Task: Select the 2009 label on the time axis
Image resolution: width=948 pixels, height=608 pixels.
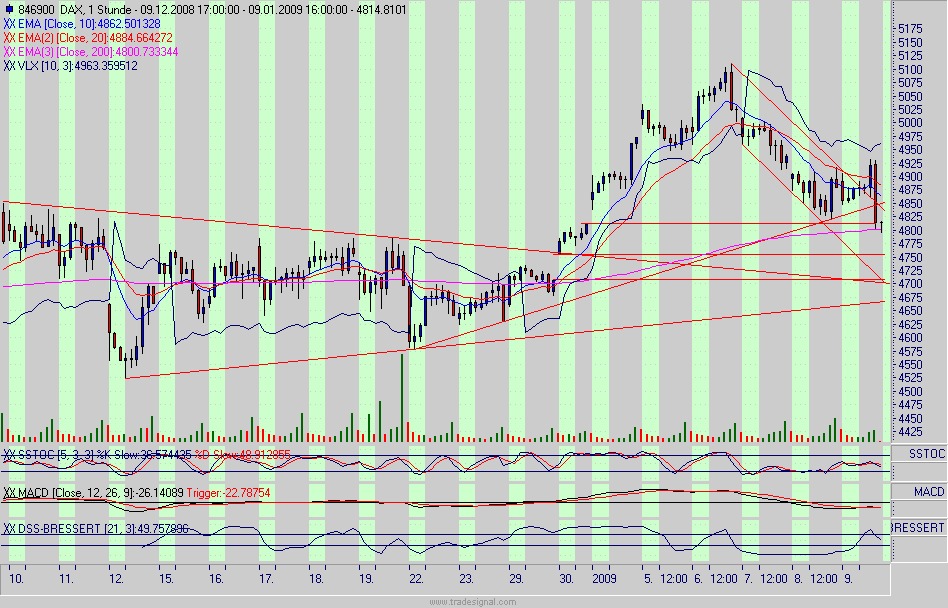Action: pos(604,577)
